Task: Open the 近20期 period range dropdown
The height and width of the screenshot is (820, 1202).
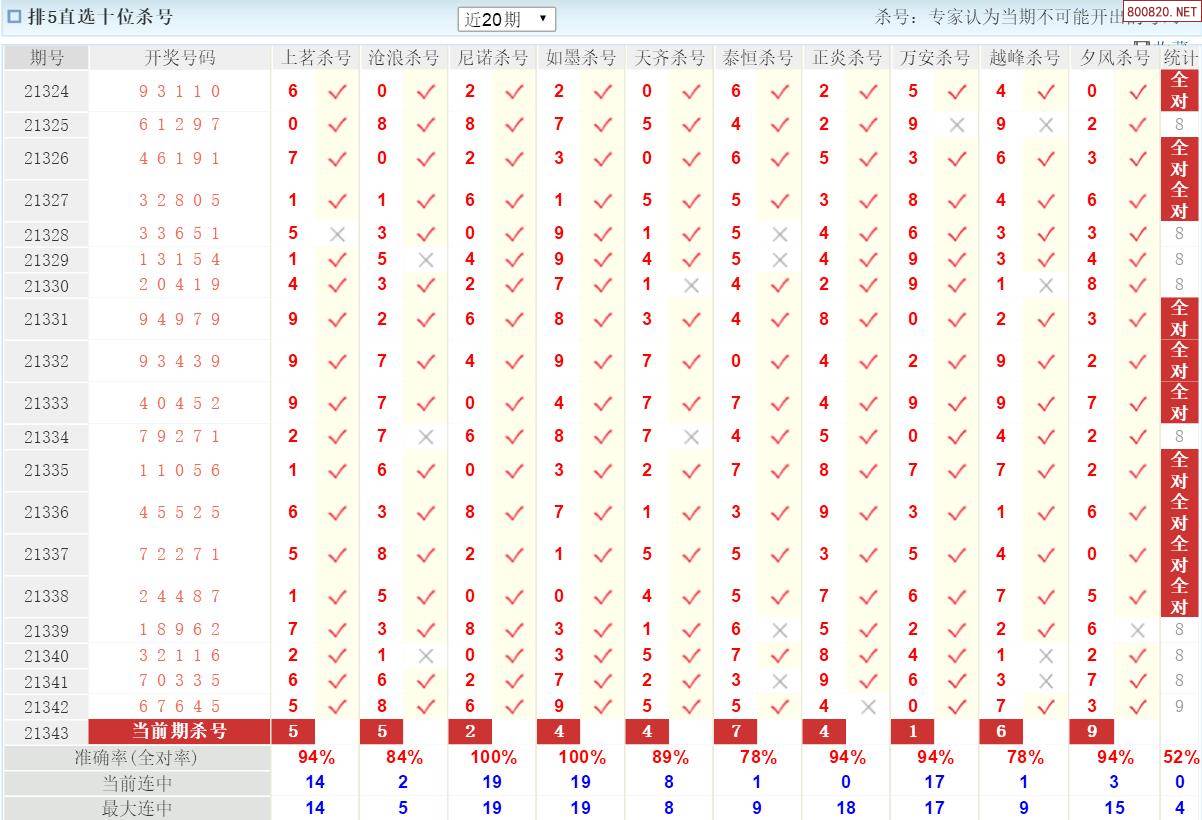Action: pos(506,19)
